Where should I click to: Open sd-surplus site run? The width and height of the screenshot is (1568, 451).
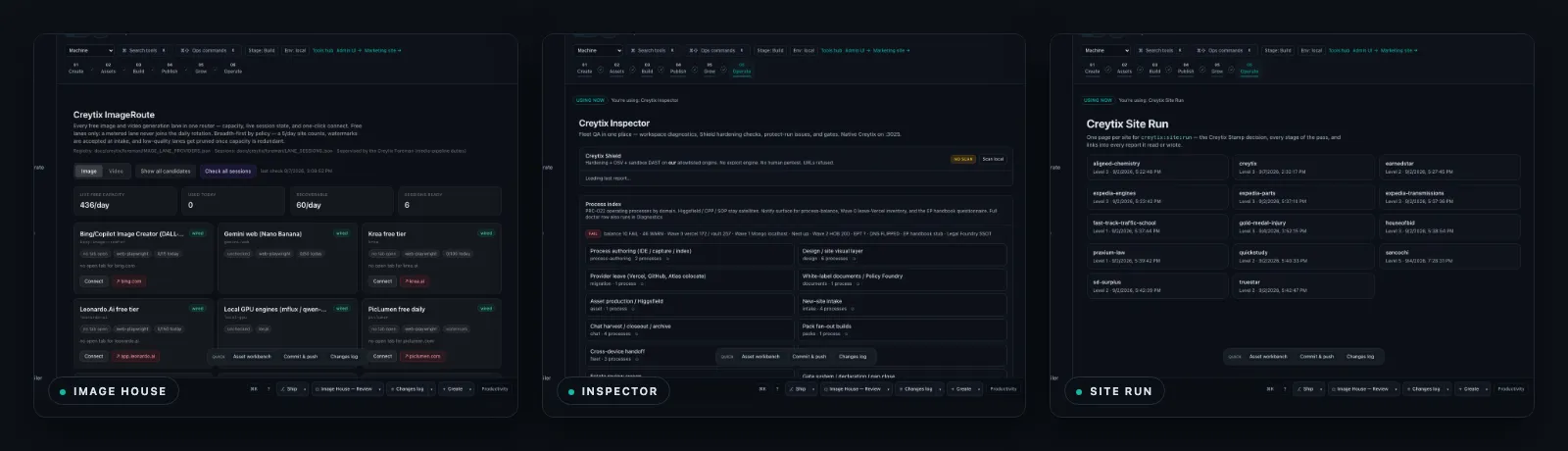click(x=1157, y=285)
